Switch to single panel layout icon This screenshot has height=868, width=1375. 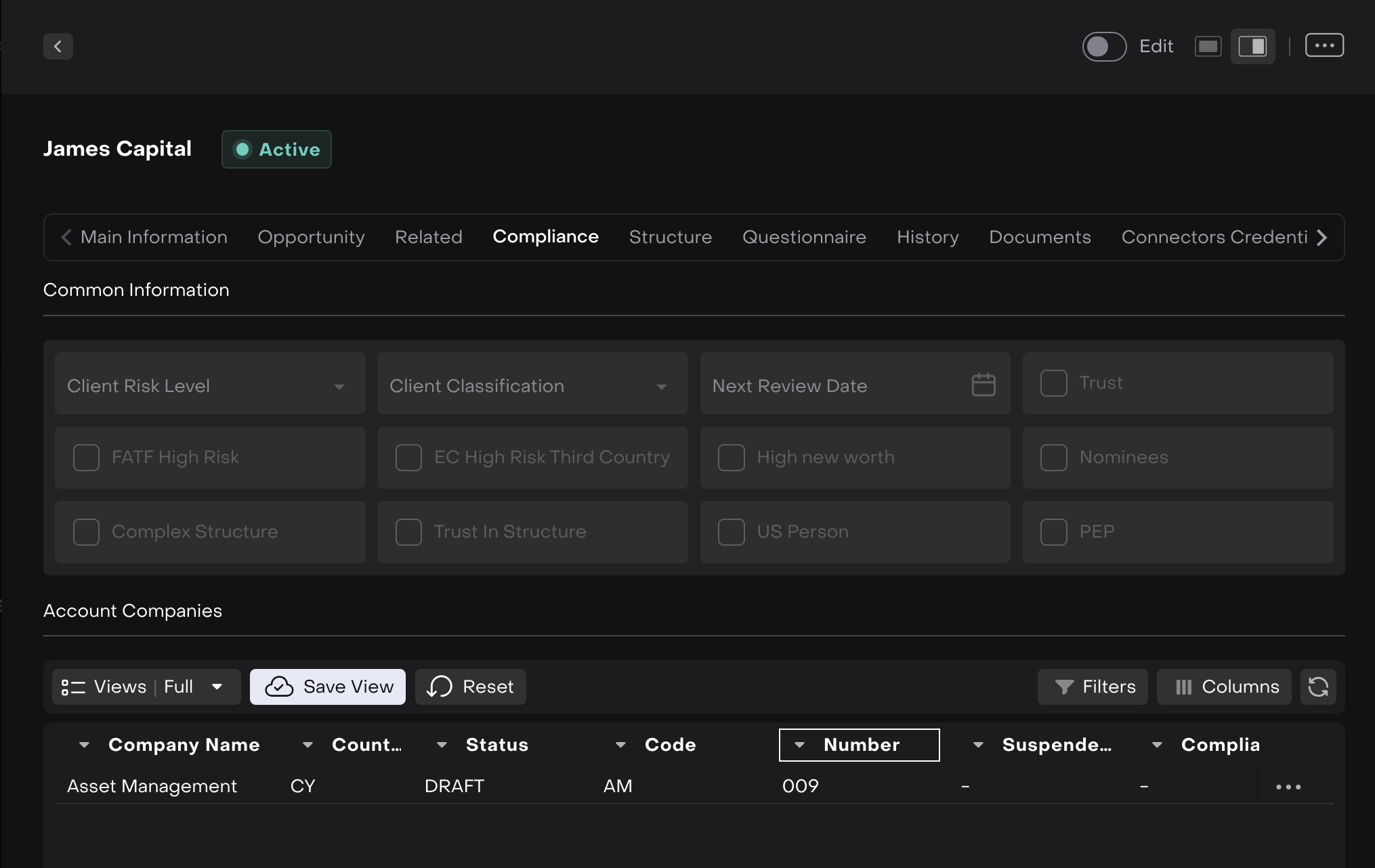1208,47
